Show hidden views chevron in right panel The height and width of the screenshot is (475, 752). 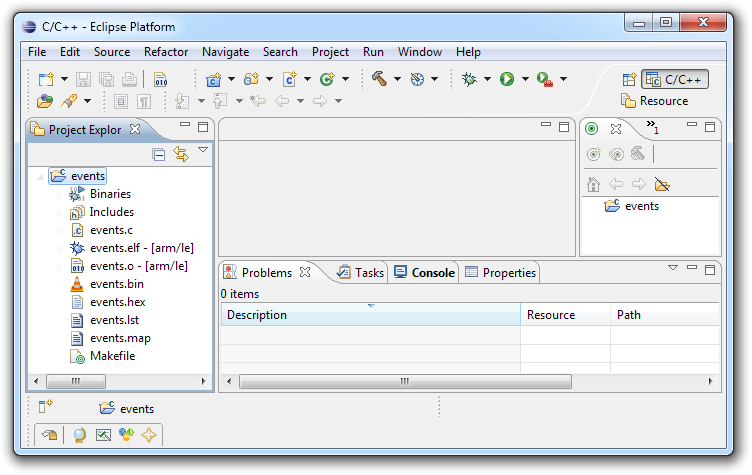pos(653,126)
